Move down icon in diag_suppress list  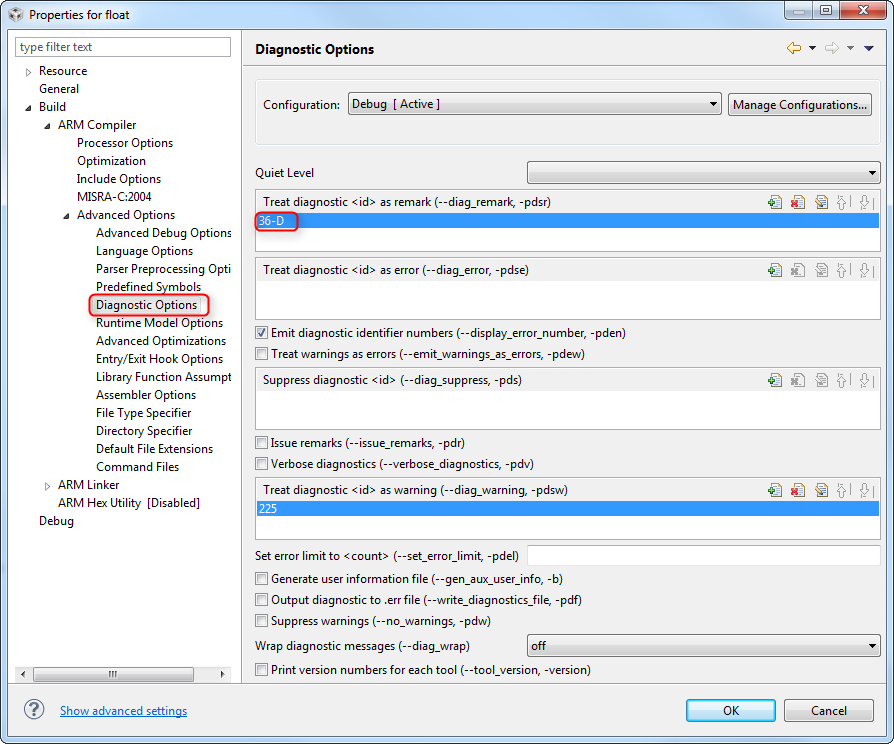pos(865,380)
